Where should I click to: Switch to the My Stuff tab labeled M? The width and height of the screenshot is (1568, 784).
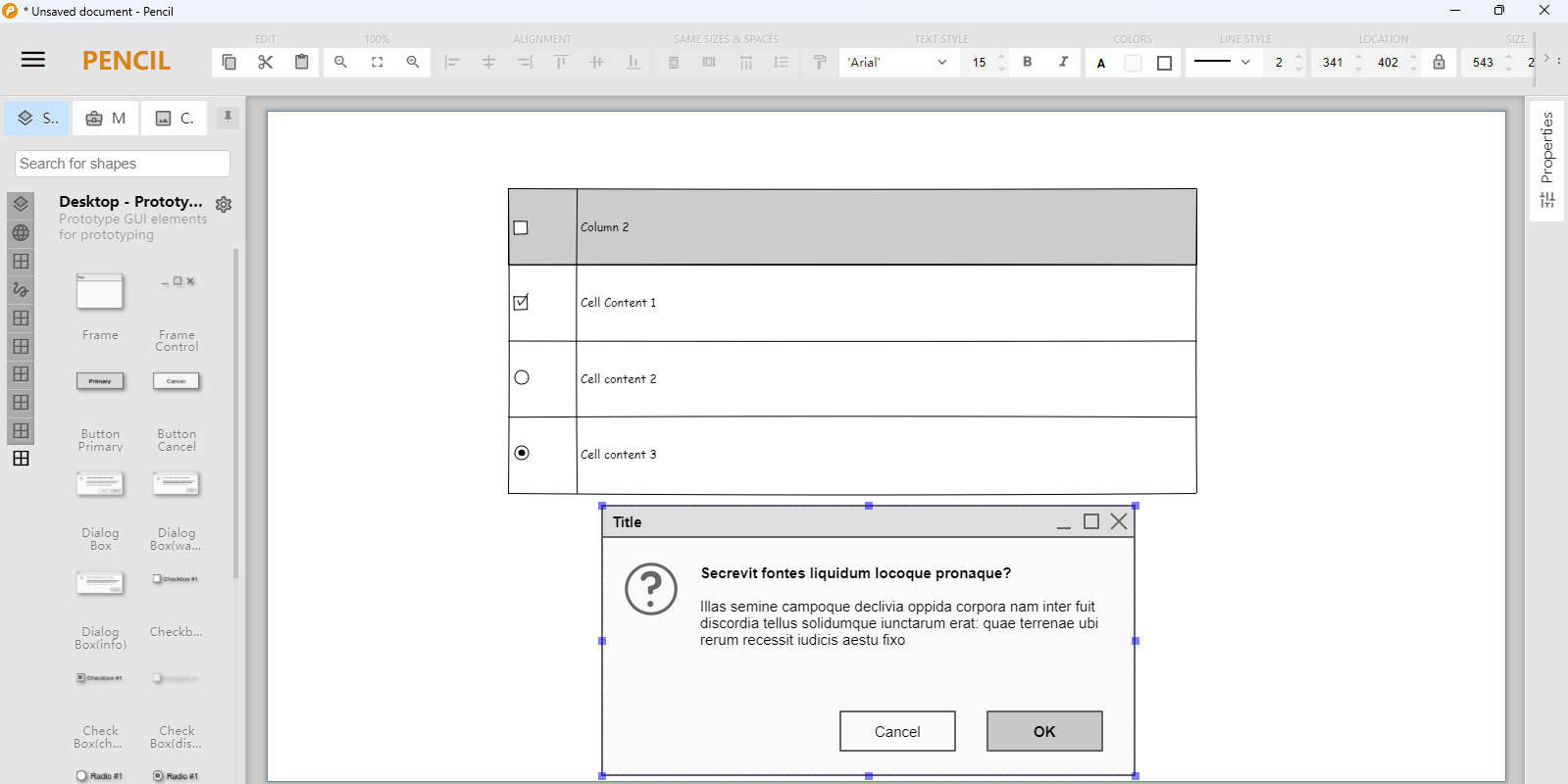(x=106, y=118)
